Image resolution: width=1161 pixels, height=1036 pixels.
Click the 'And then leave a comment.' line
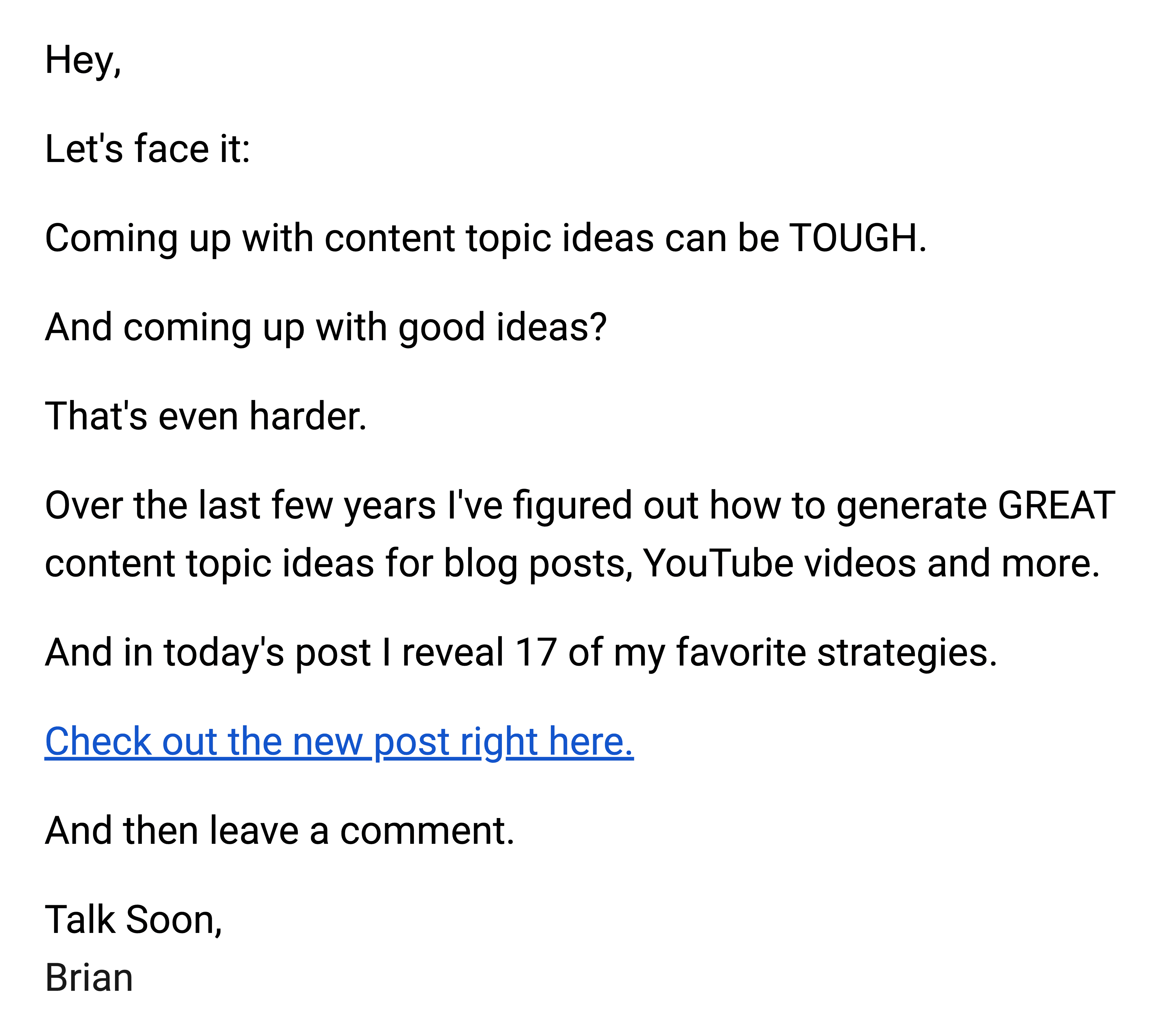tap(280, 830)
